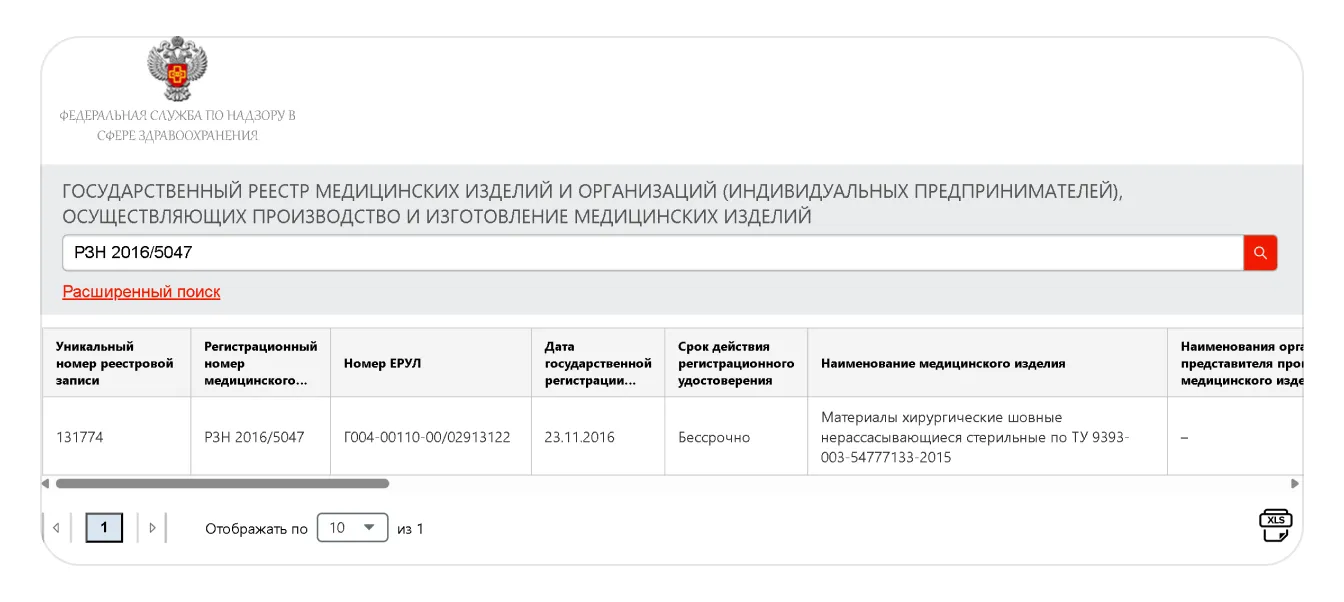Click the horizontal scrollbar left arrow
Image resolution: width=1344 pixels, height=602 pixels.
[x=45, y=483]
